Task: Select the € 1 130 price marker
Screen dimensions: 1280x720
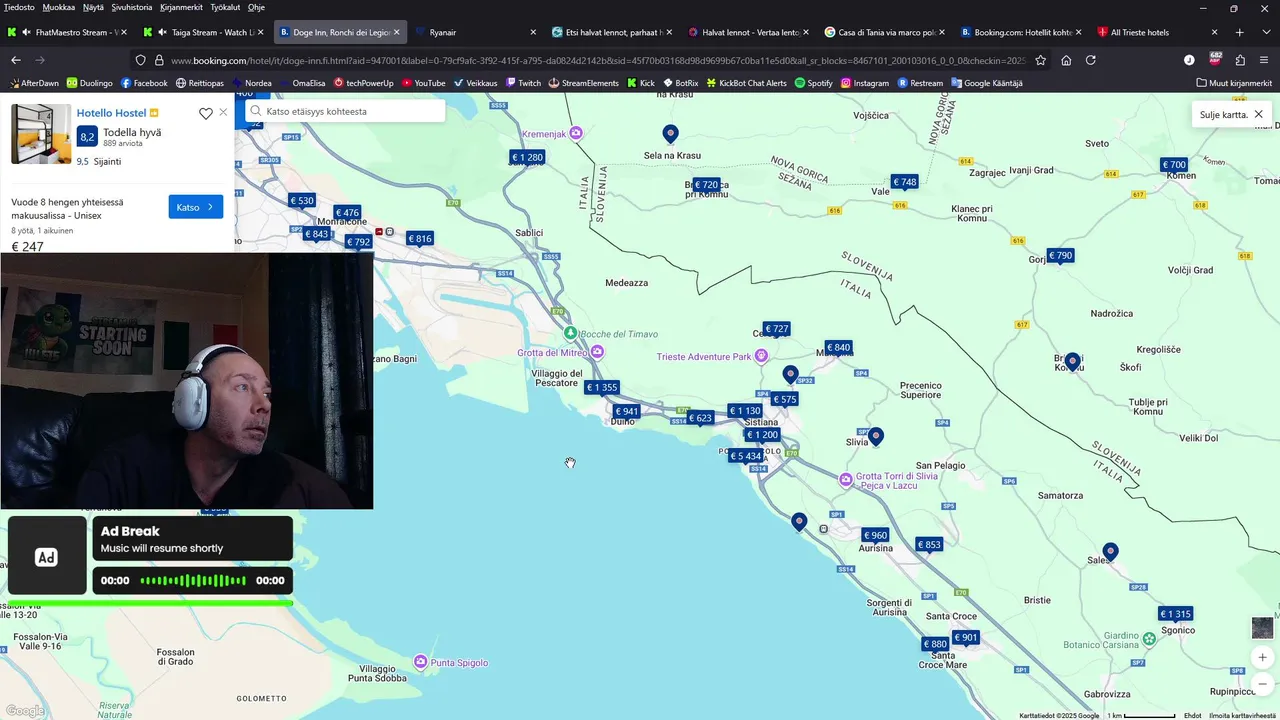Action: click(745, 411)
